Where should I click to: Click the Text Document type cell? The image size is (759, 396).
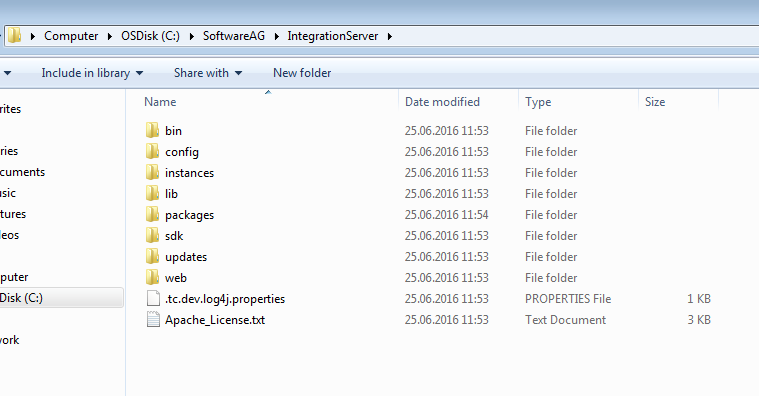(565, 320)
